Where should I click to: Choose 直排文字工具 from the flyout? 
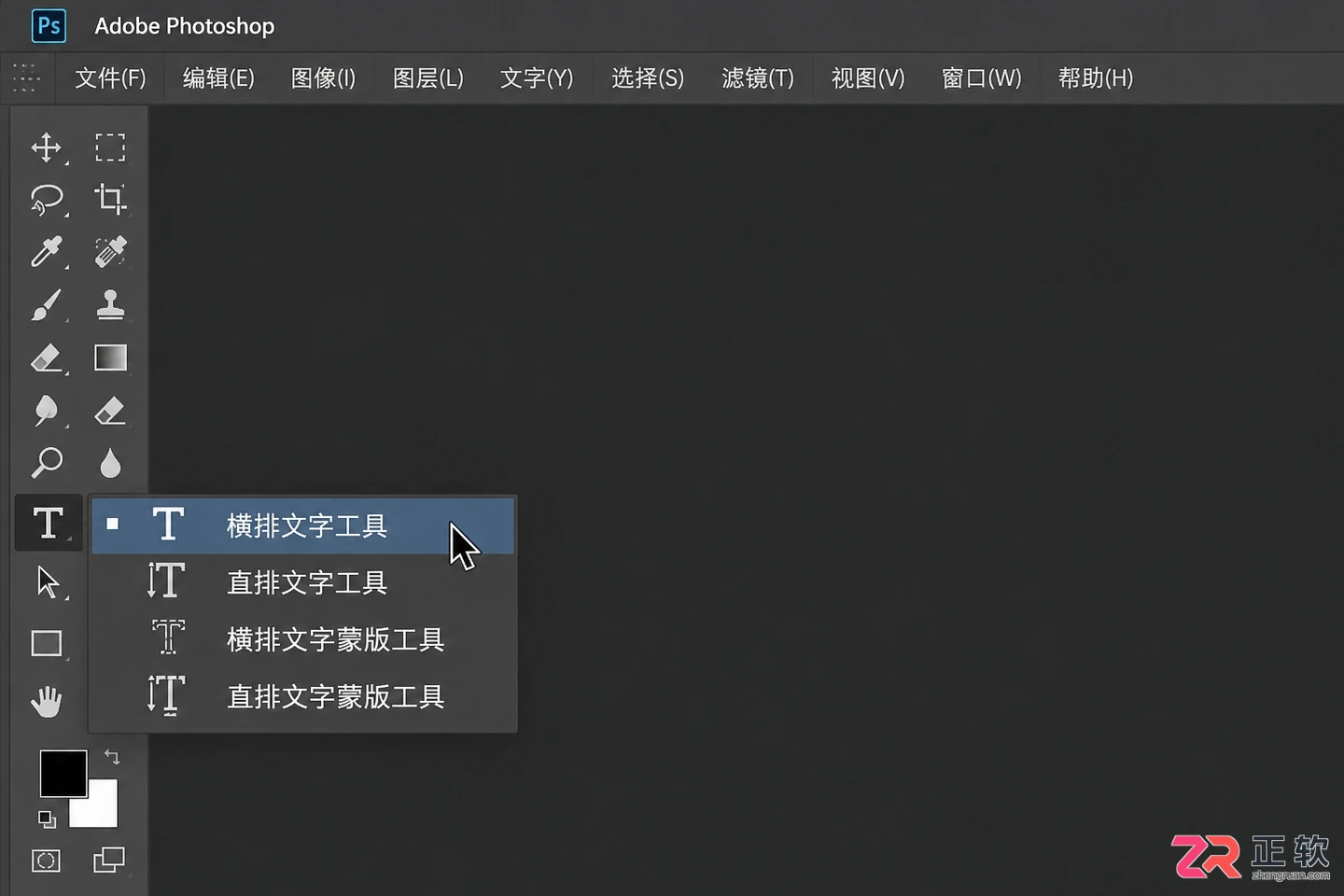302,582
